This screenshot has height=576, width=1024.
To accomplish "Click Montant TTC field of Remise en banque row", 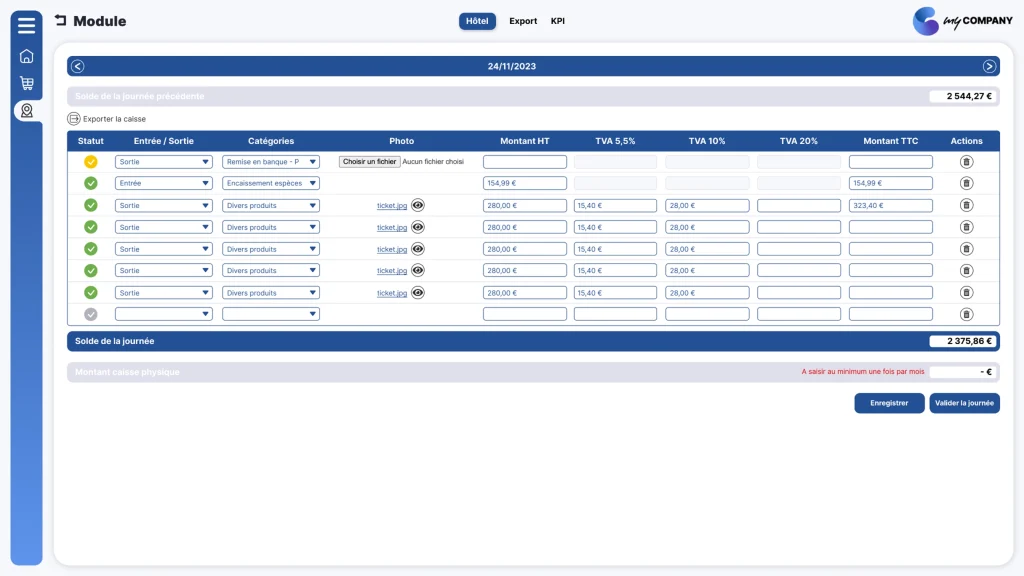I will 890,161.
